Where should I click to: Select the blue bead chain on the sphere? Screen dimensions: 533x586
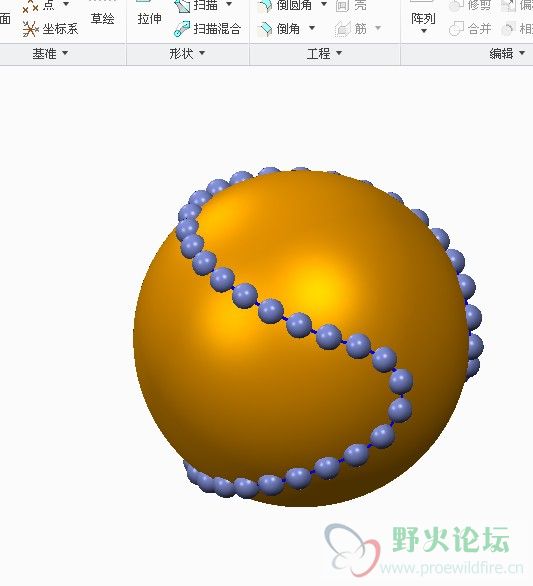point(299,325)
